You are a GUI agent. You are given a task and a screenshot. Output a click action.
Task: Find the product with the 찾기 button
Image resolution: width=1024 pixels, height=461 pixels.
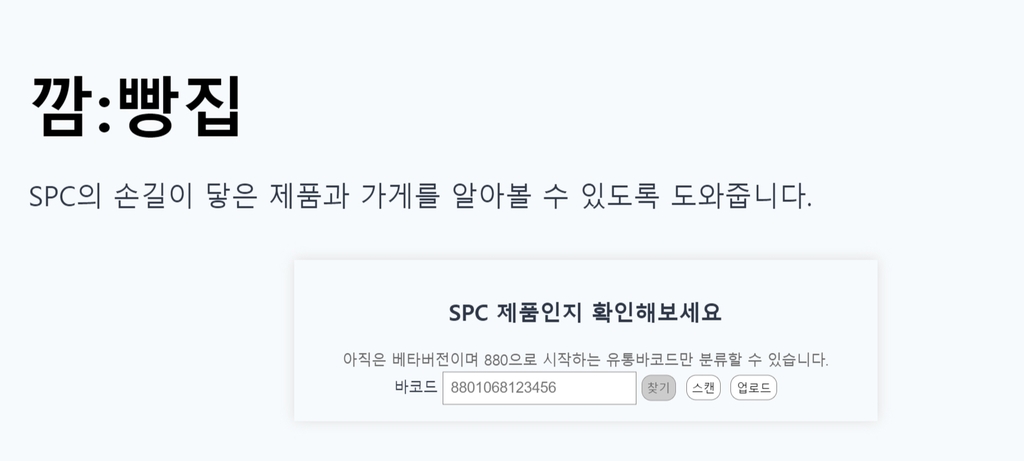658,388
